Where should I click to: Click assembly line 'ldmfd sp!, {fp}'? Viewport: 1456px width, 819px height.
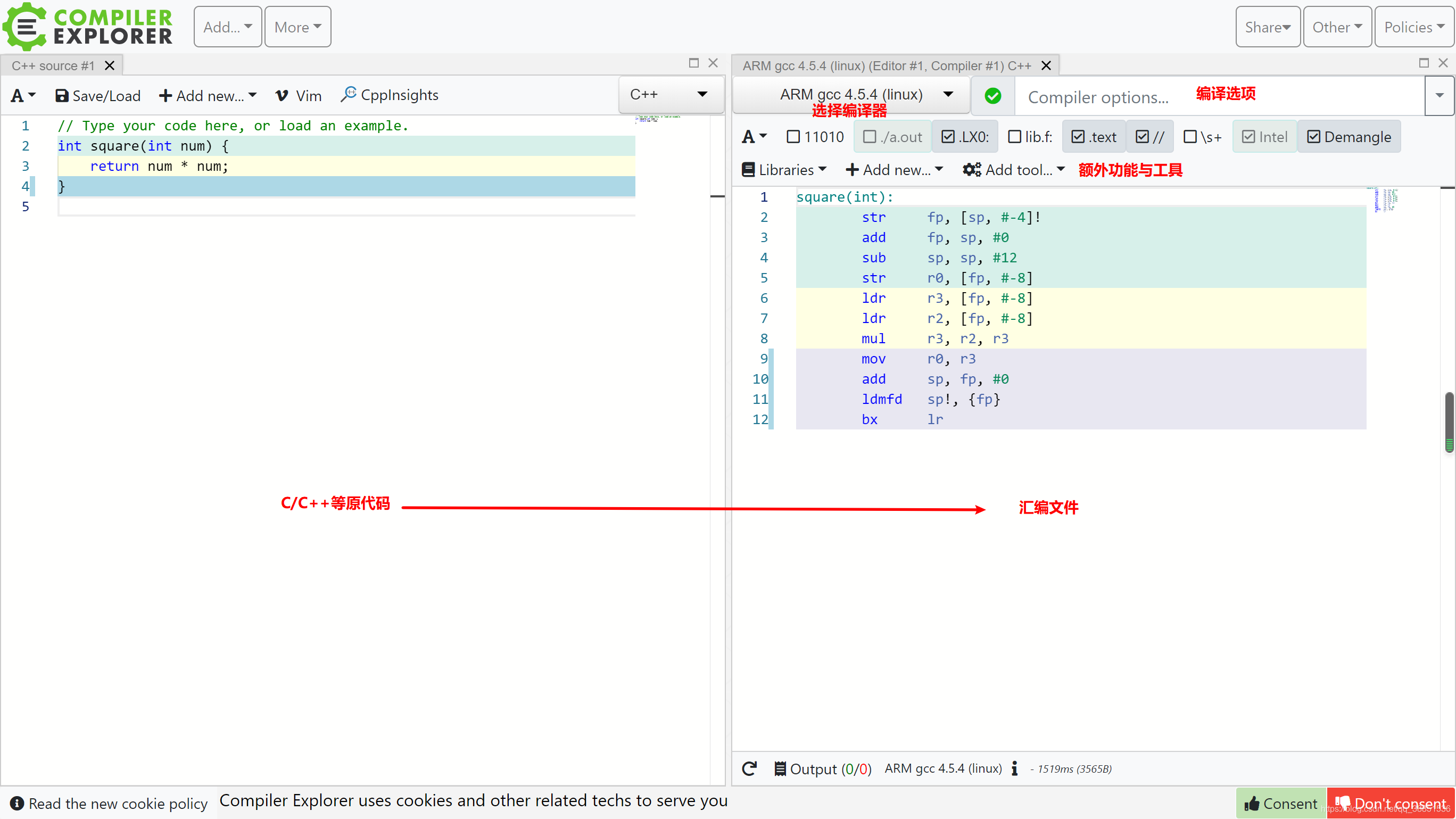tap(931, 399)
